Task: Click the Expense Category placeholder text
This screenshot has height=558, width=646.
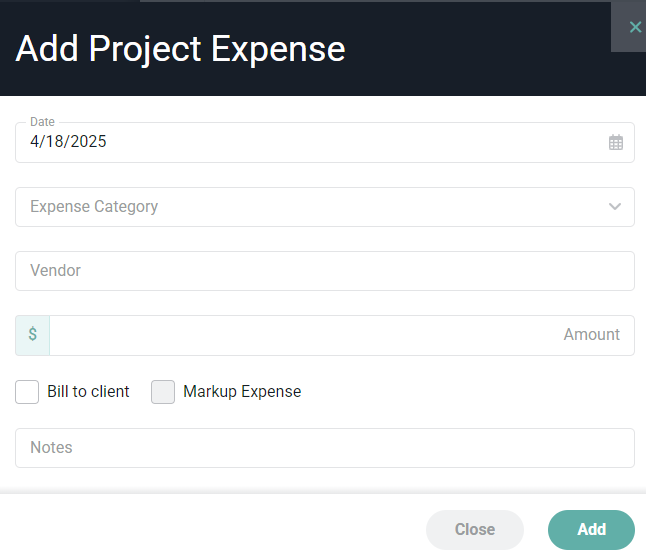Action: [x=94, y=207]
